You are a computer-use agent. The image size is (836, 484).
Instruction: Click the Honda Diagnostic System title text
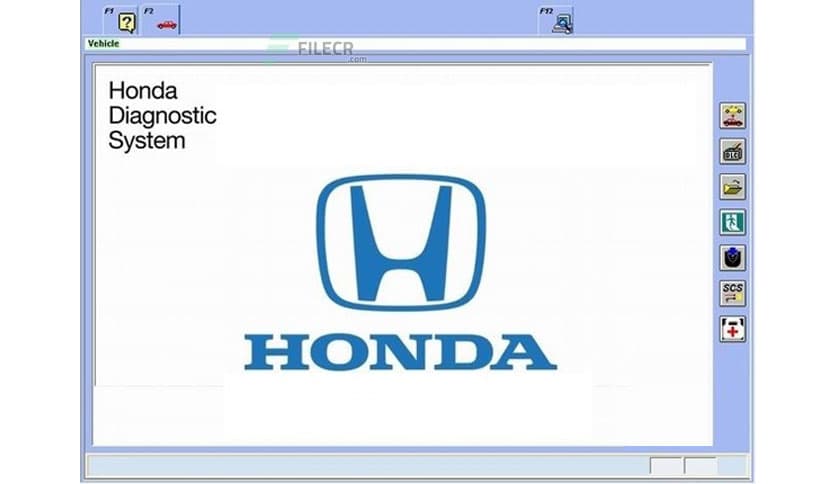click(x=162, y=116)
